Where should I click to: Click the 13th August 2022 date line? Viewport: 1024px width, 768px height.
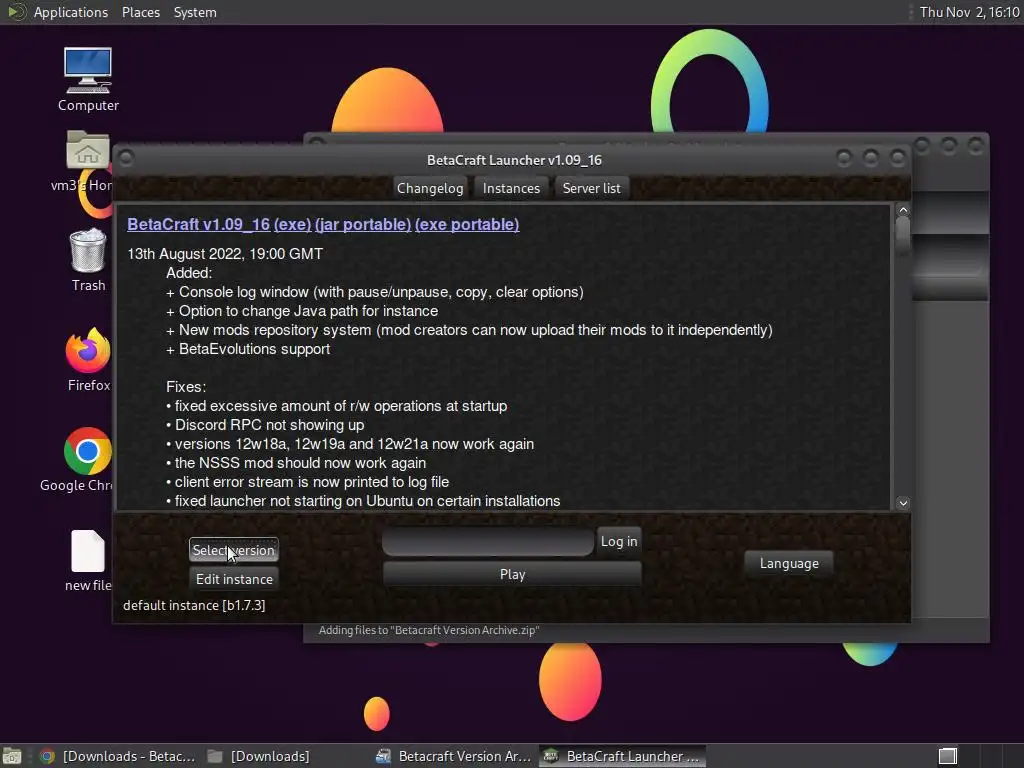225,254
